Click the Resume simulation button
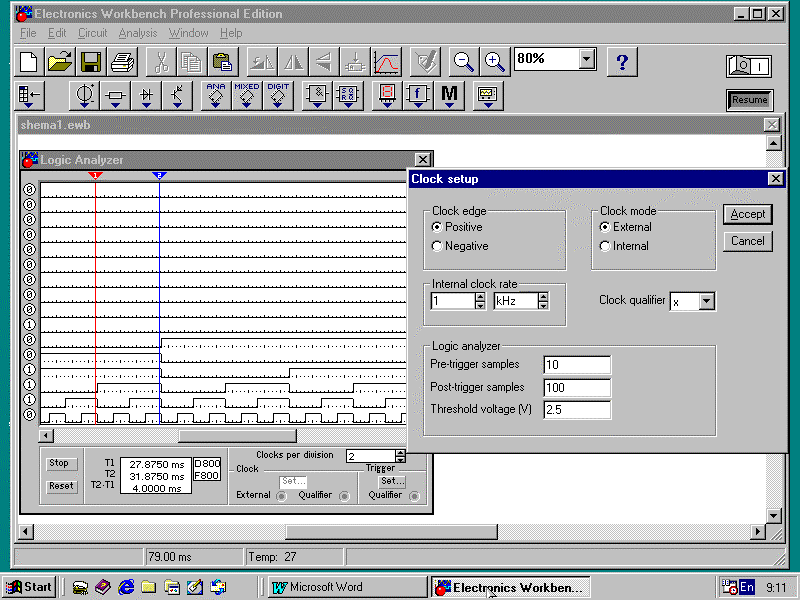Viewport: 800px width, 600px height. (749, 100)
